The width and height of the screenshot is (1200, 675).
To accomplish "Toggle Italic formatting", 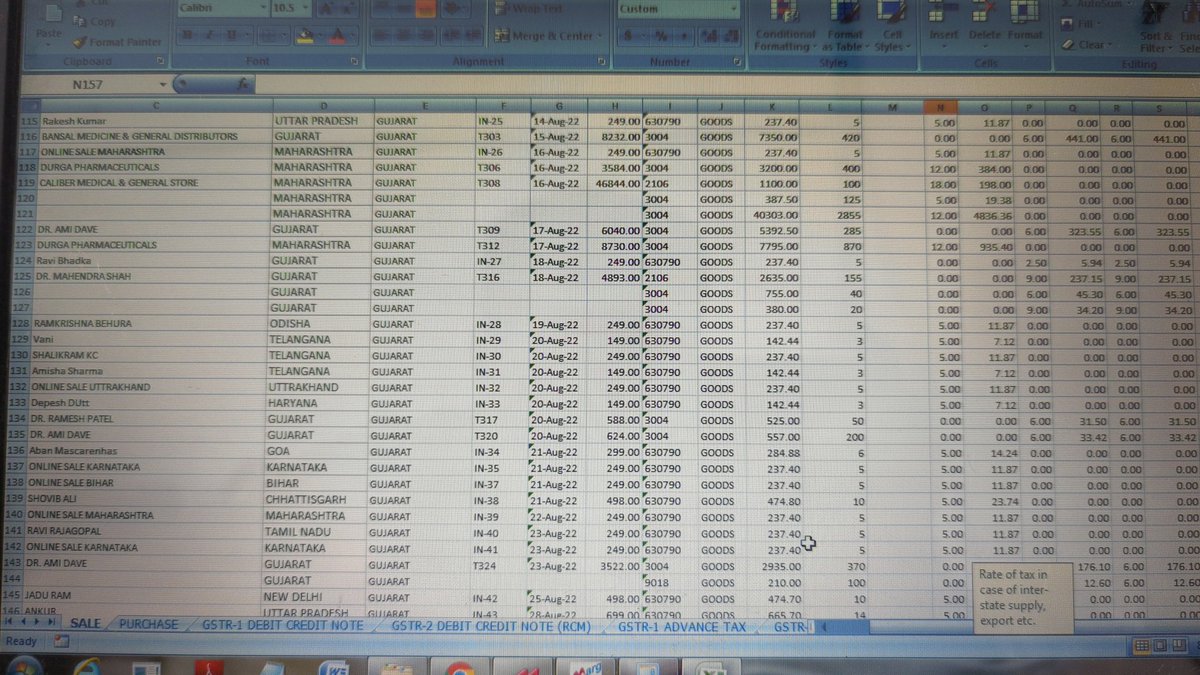I will pyautogui.click(x=211, y=36).
